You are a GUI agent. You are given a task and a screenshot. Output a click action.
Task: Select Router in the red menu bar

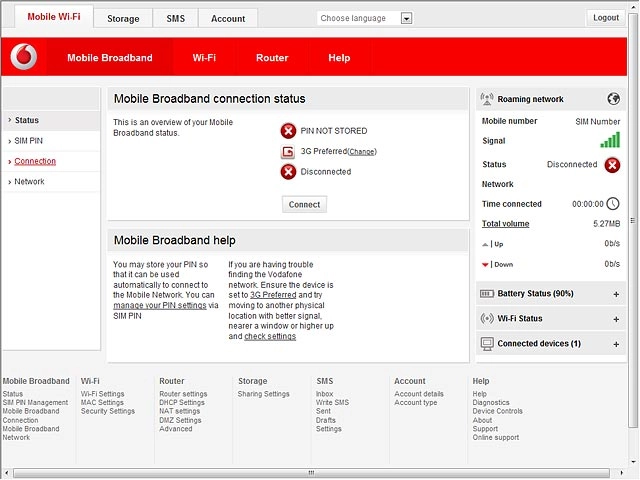tap(272, 58)
